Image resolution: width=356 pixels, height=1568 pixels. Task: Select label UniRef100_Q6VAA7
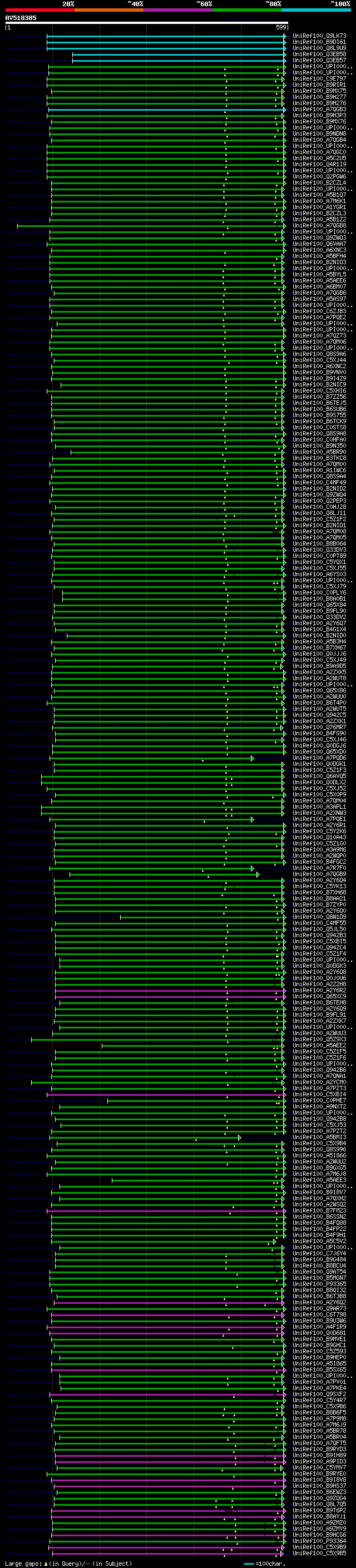pyautogui.click(x=319, y=244)
